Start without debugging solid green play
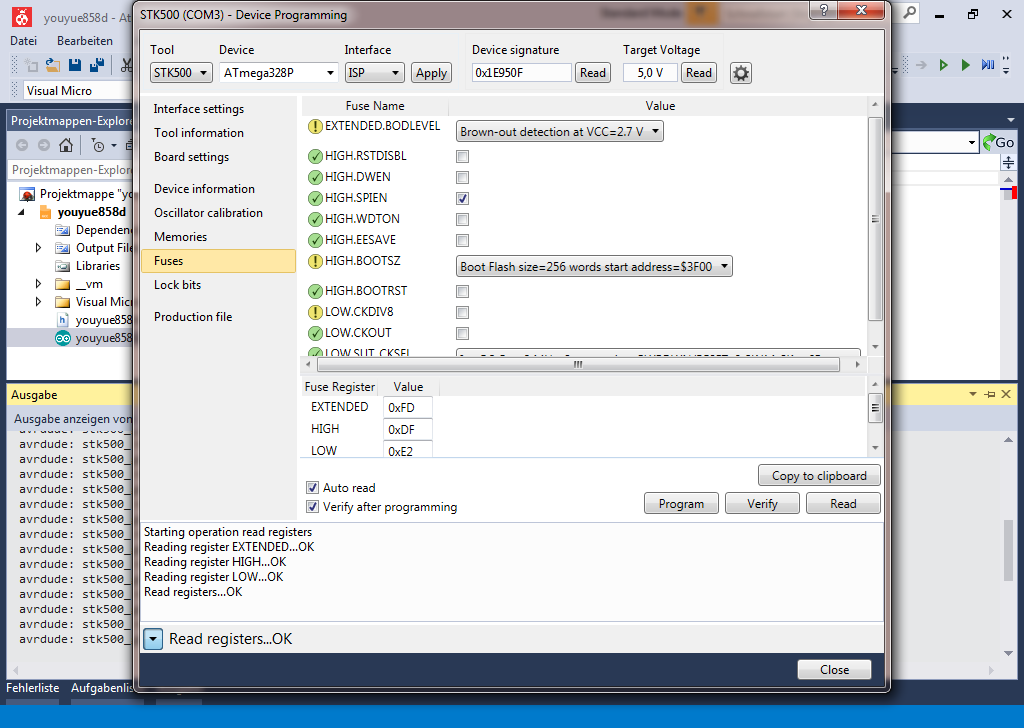 965,65
